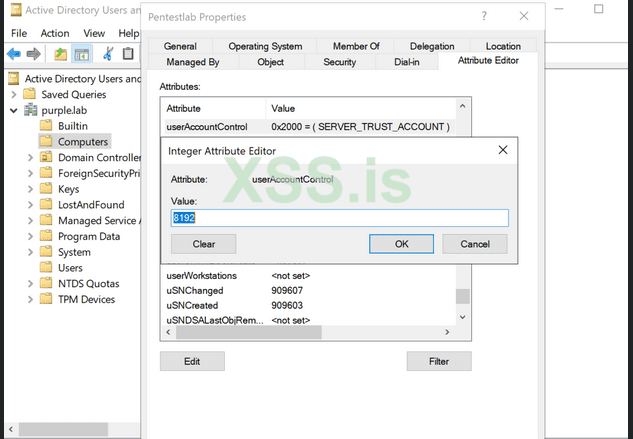Confirm with the OK button
Viewport: 633px width, 439px height.
[x=401, y=244]
